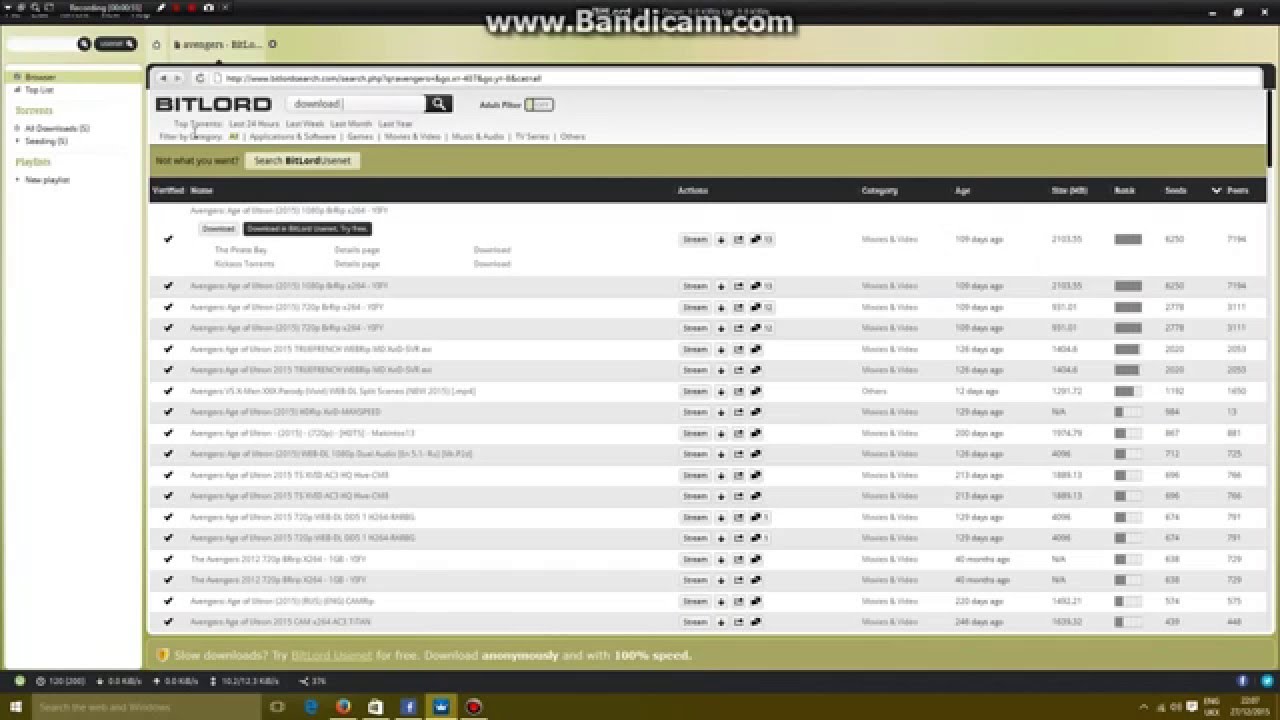The width and height of the screenshot is (1280, 720).
Task: Expand the Seeding tree item
Action: point(18,141)
